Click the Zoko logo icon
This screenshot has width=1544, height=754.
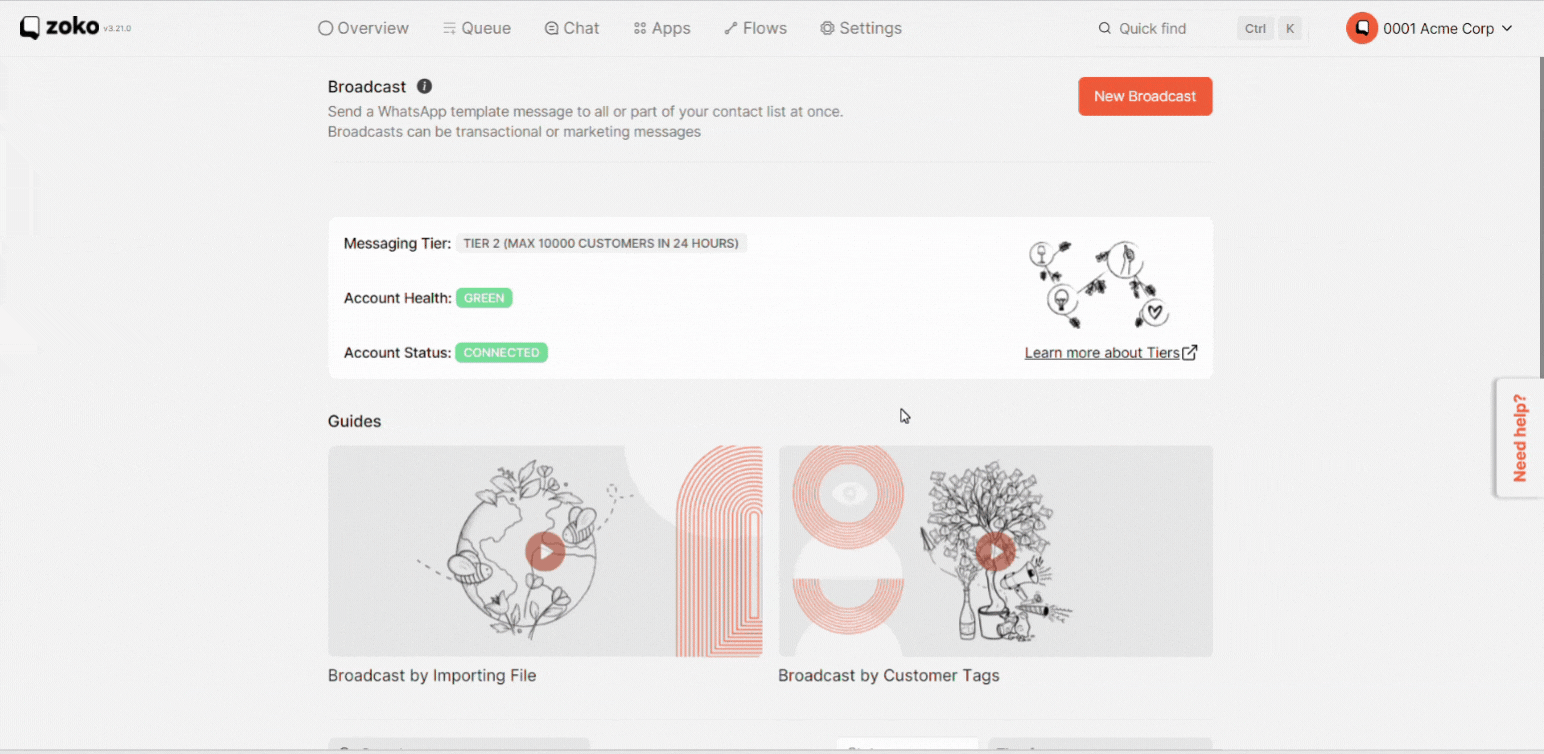[x=30, y=28]
